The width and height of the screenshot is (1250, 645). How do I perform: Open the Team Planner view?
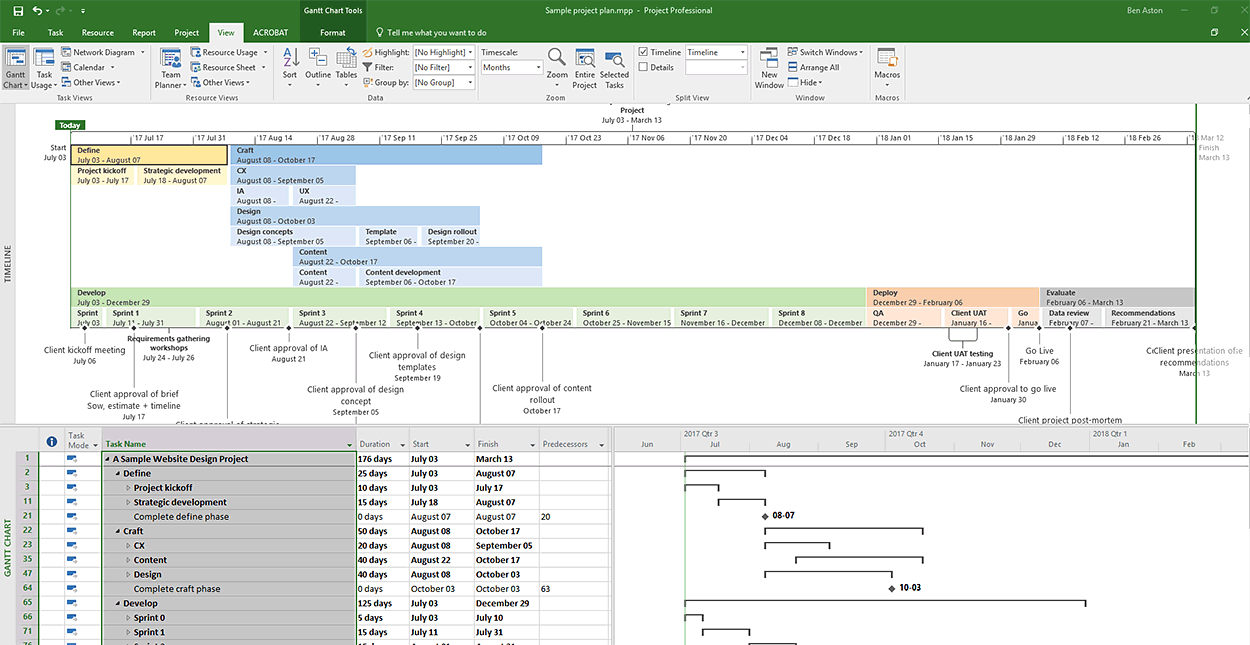[171, 68]
